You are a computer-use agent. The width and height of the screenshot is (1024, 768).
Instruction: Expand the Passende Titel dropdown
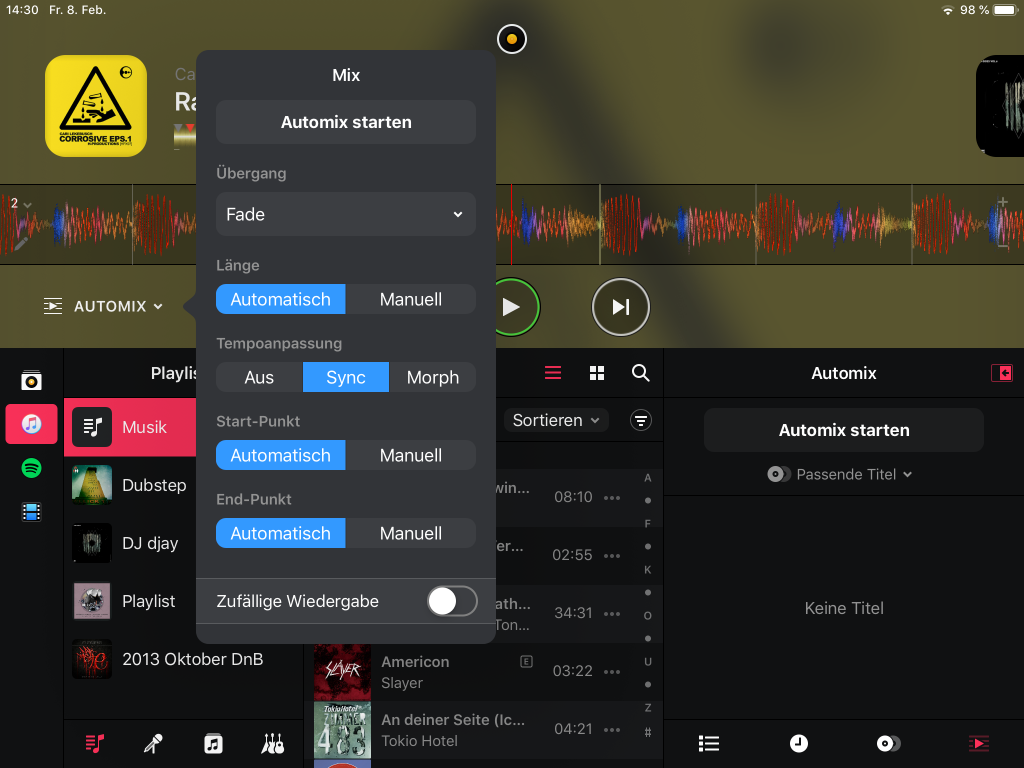coord(844,474)
